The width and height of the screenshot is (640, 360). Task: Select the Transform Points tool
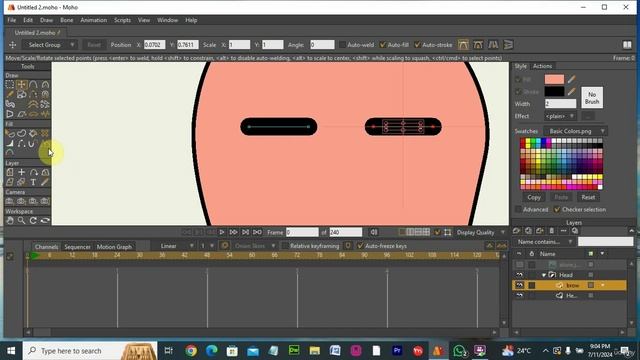(22, 84)
